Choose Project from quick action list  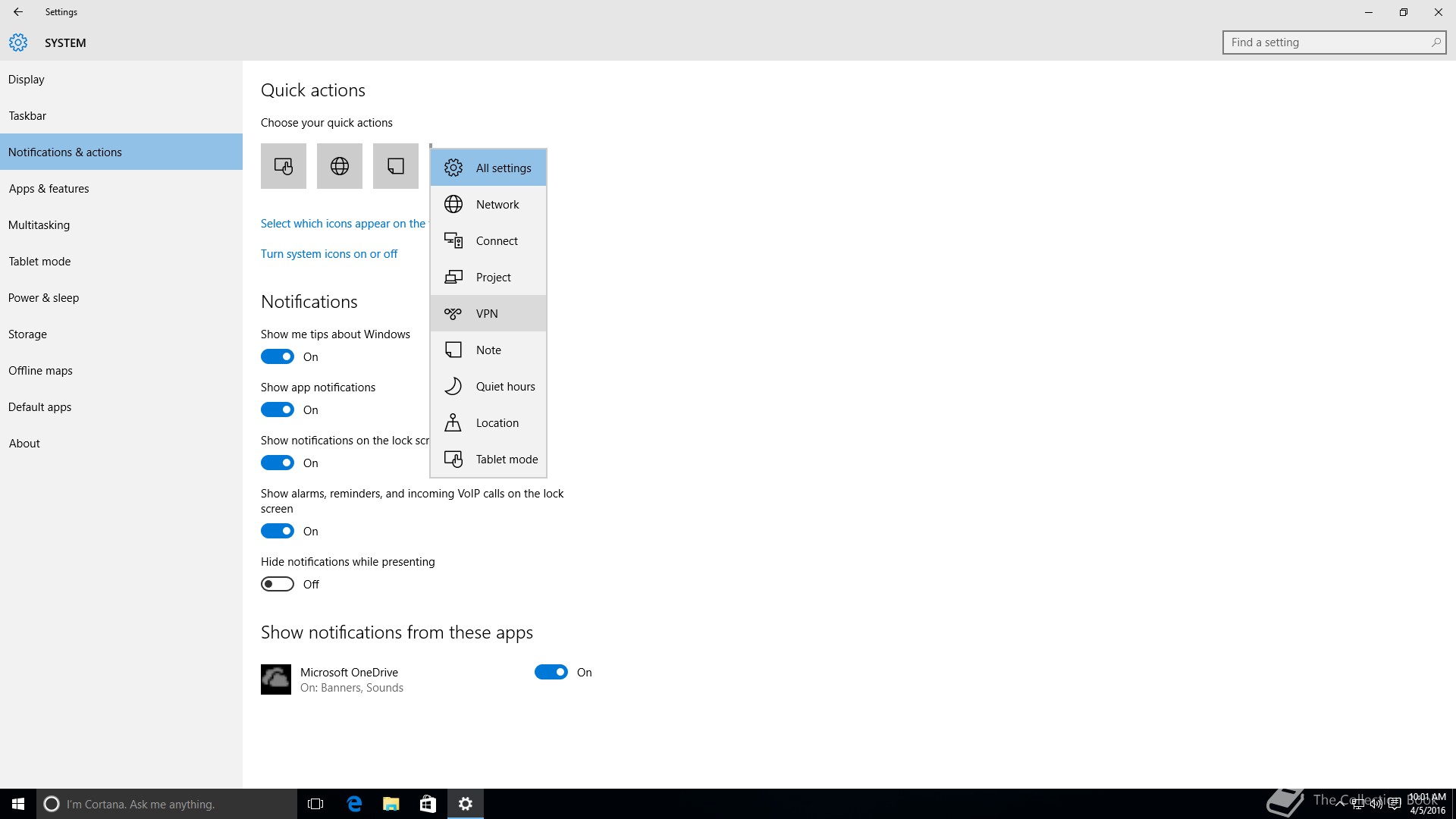click(488, 277)
